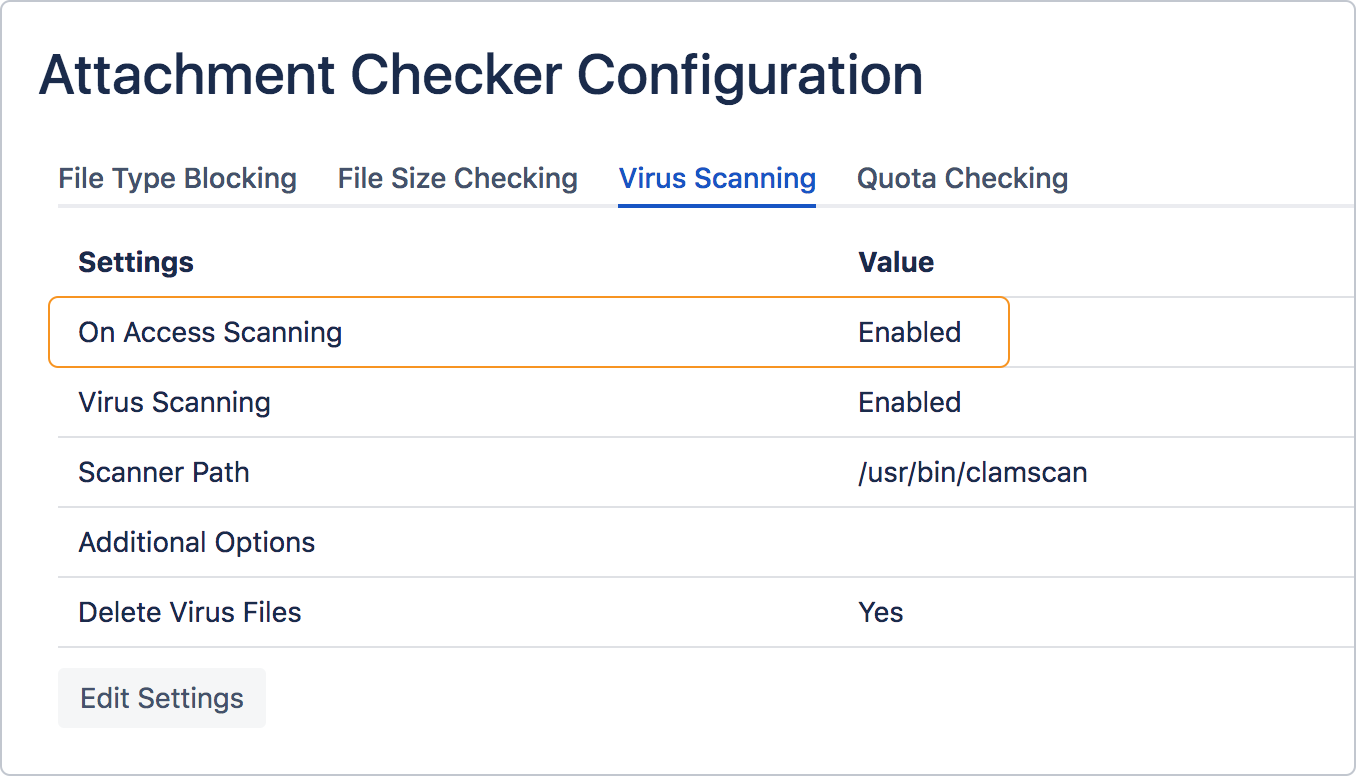Click the Enabled value for On Access Scanning
This screenshot has width=1356, height=776.
pyautogui.click(x=909, y=332)
